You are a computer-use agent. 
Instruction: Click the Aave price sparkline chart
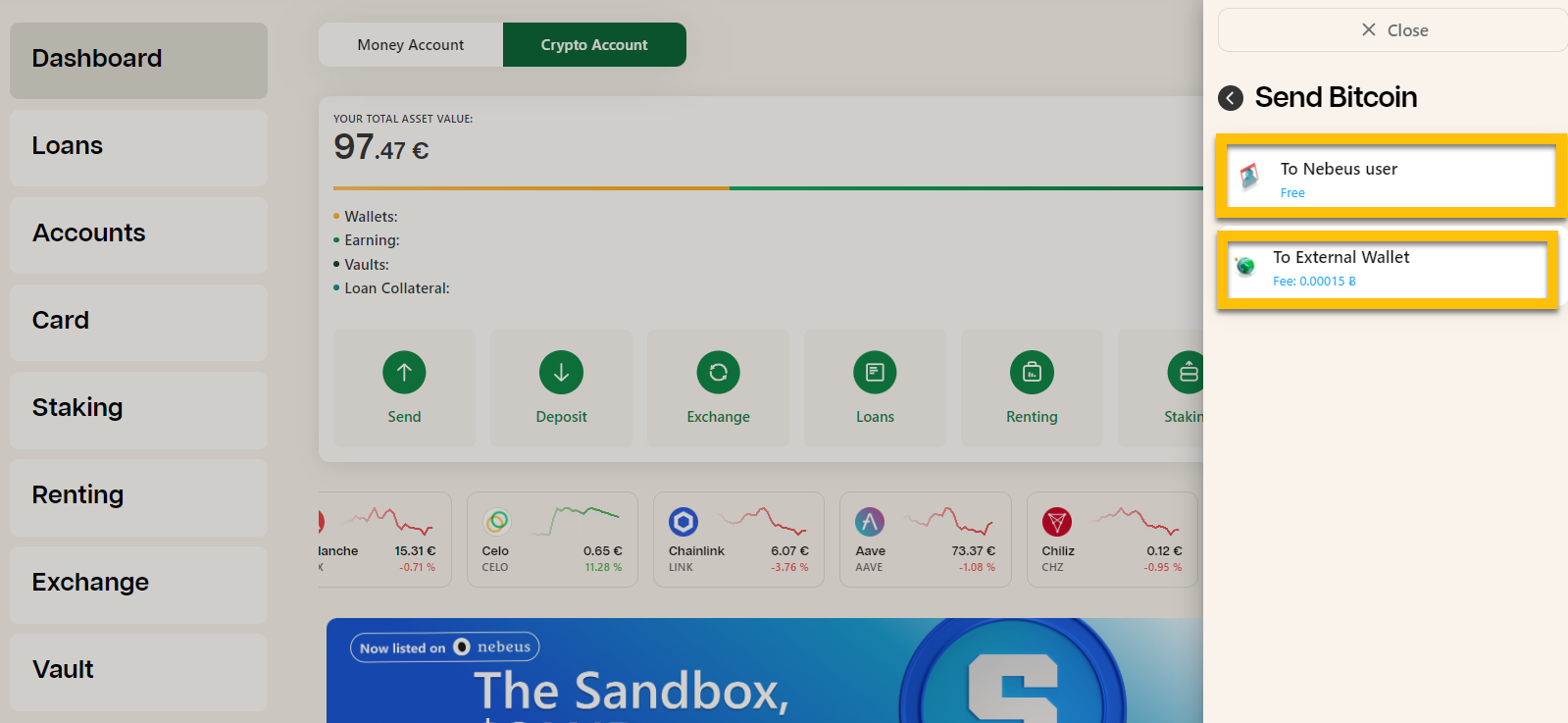coord(949,520)
